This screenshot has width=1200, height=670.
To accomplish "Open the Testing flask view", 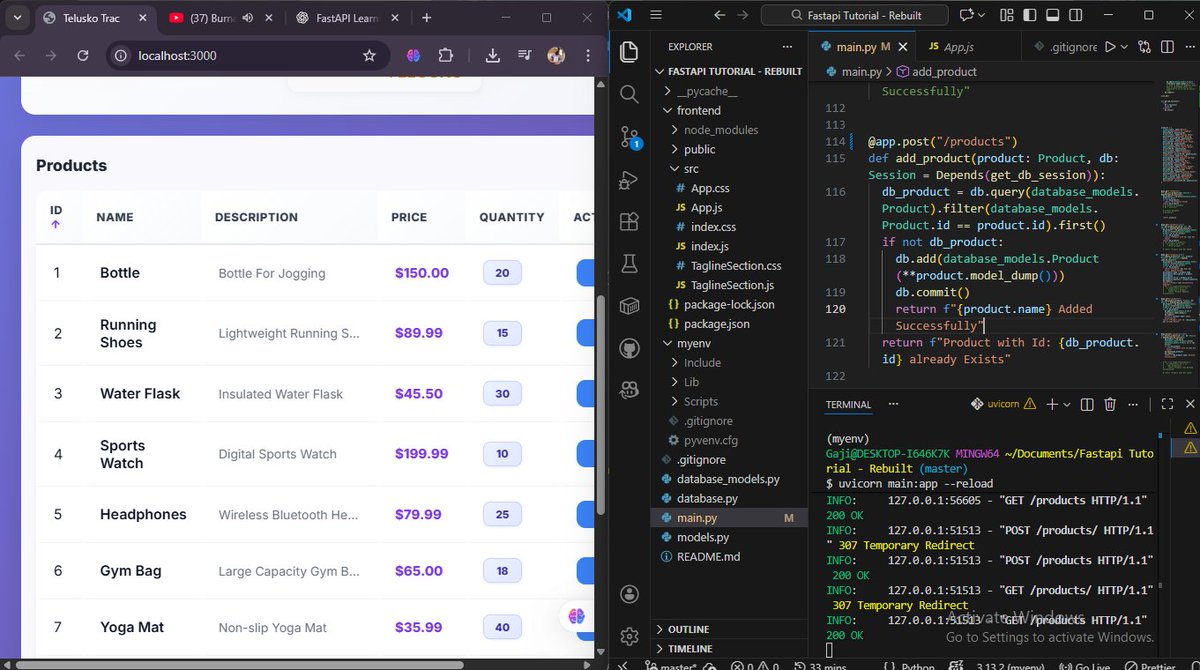I will 629,264.
